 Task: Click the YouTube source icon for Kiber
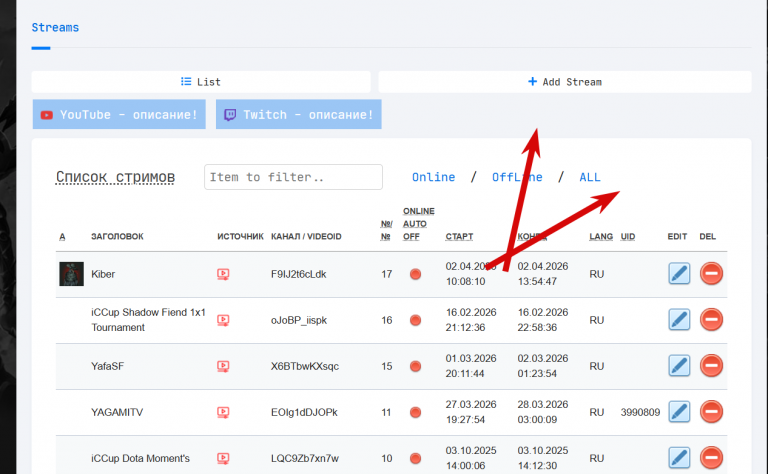coord(223,274)
